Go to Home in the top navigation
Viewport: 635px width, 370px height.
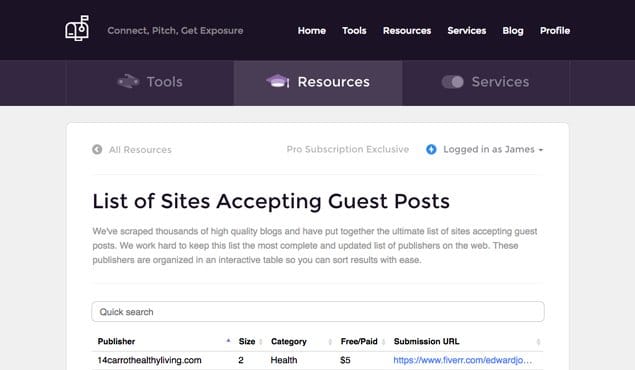pos(311,31)
